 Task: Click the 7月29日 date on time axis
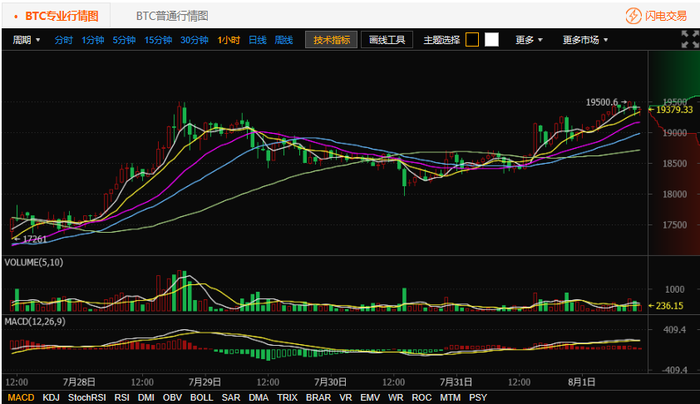(204, 382)
